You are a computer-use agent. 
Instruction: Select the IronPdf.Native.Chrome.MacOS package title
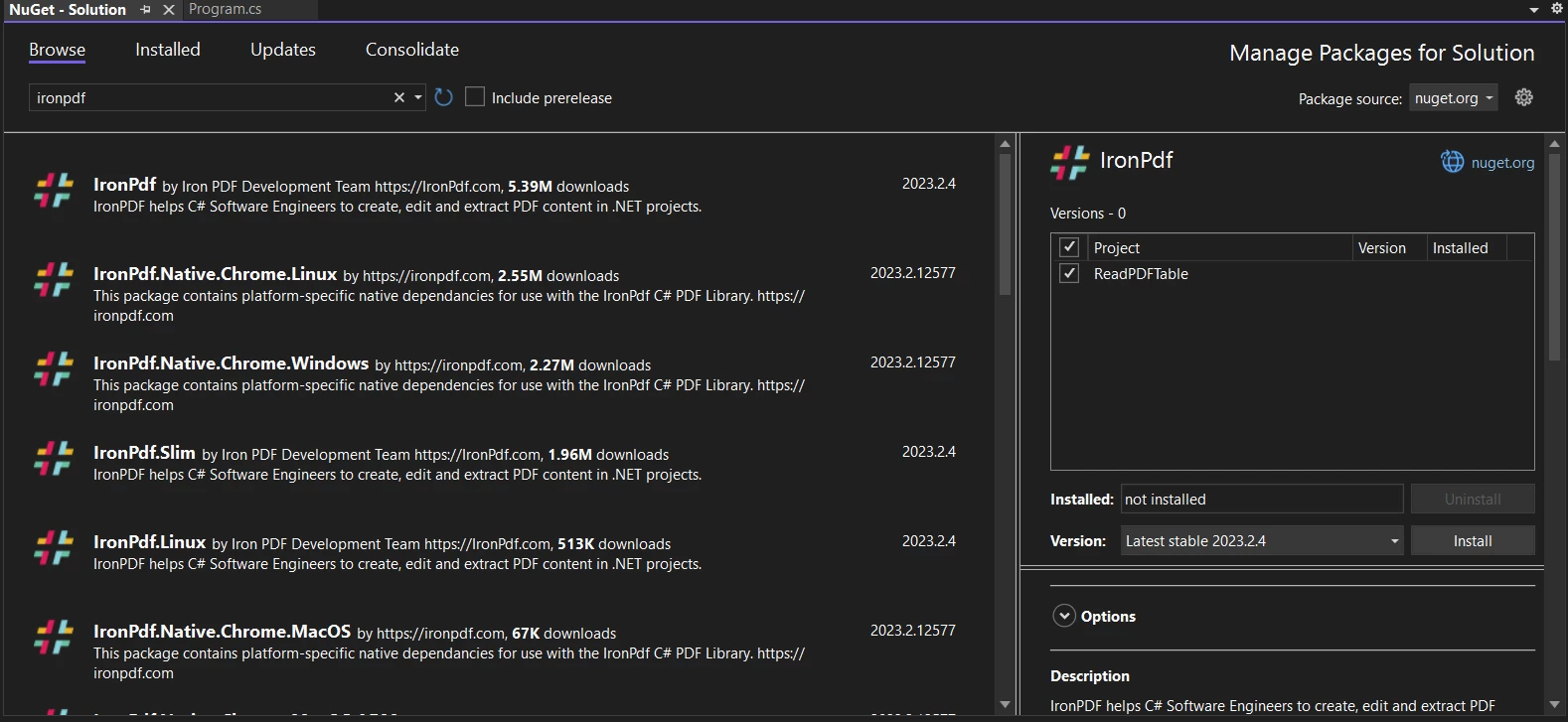[x=222, y=632]
